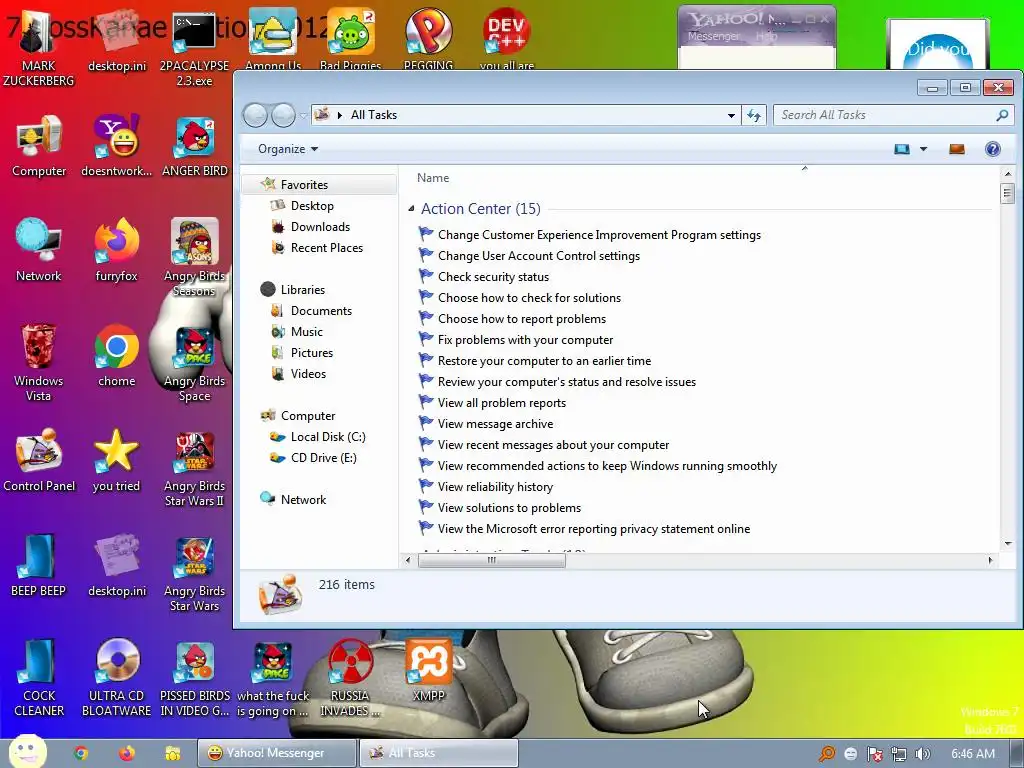Select Desktop in Favorites
The width and height of the screenshot is (1024, 768).
pyautogui.click(x=312, y=206)
